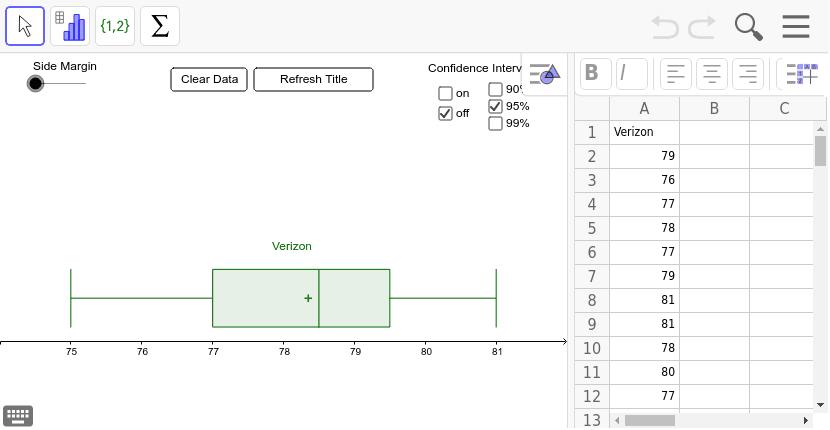Select cell A3 with value 76

click(644, 180)
